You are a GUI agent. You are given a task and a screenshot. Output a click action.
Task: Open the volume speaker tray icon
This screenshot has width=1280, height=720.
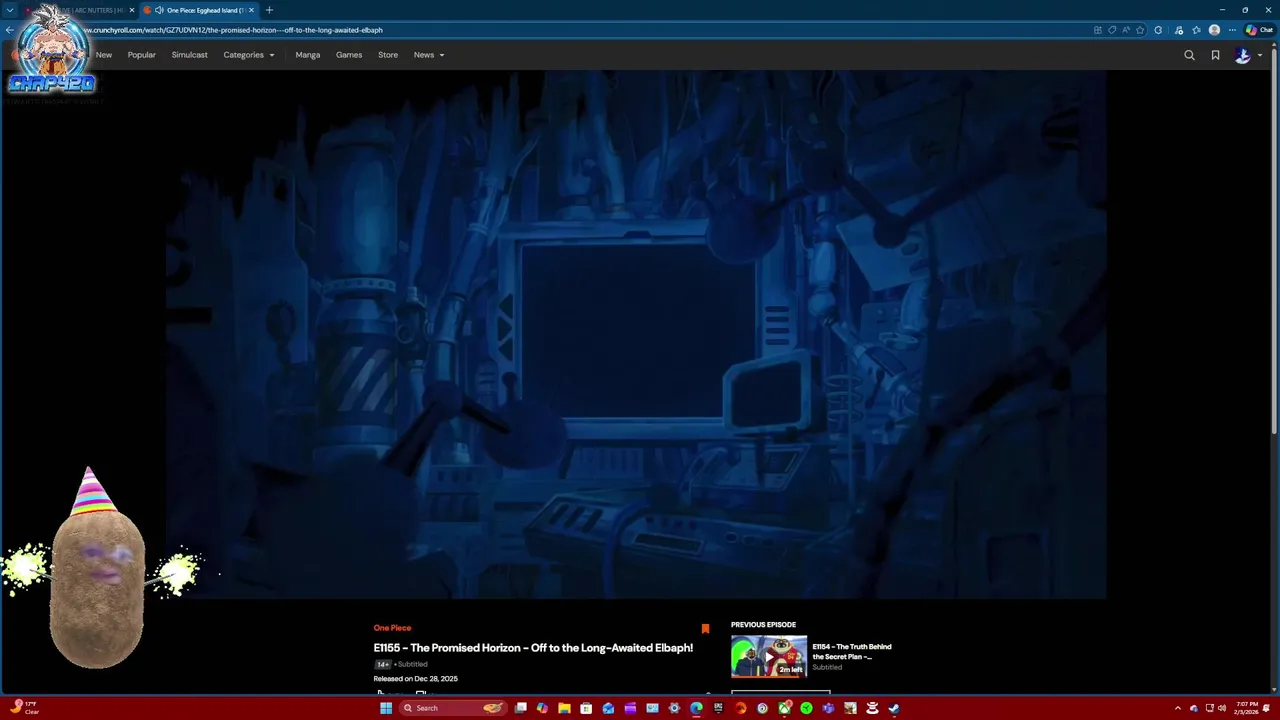pos(1221,708)
